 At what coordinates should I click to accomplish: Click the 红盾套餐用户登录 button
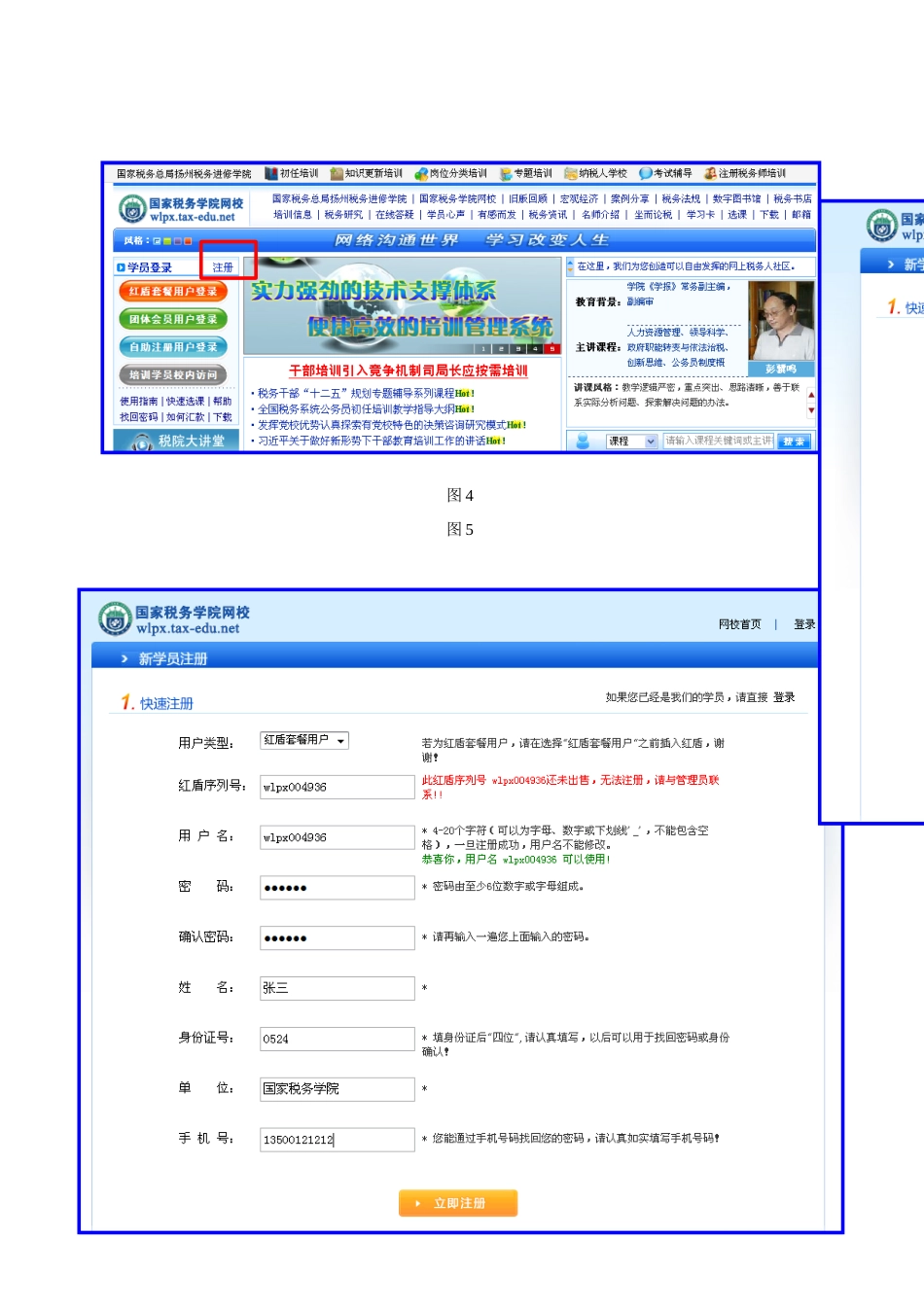[173, 291]
